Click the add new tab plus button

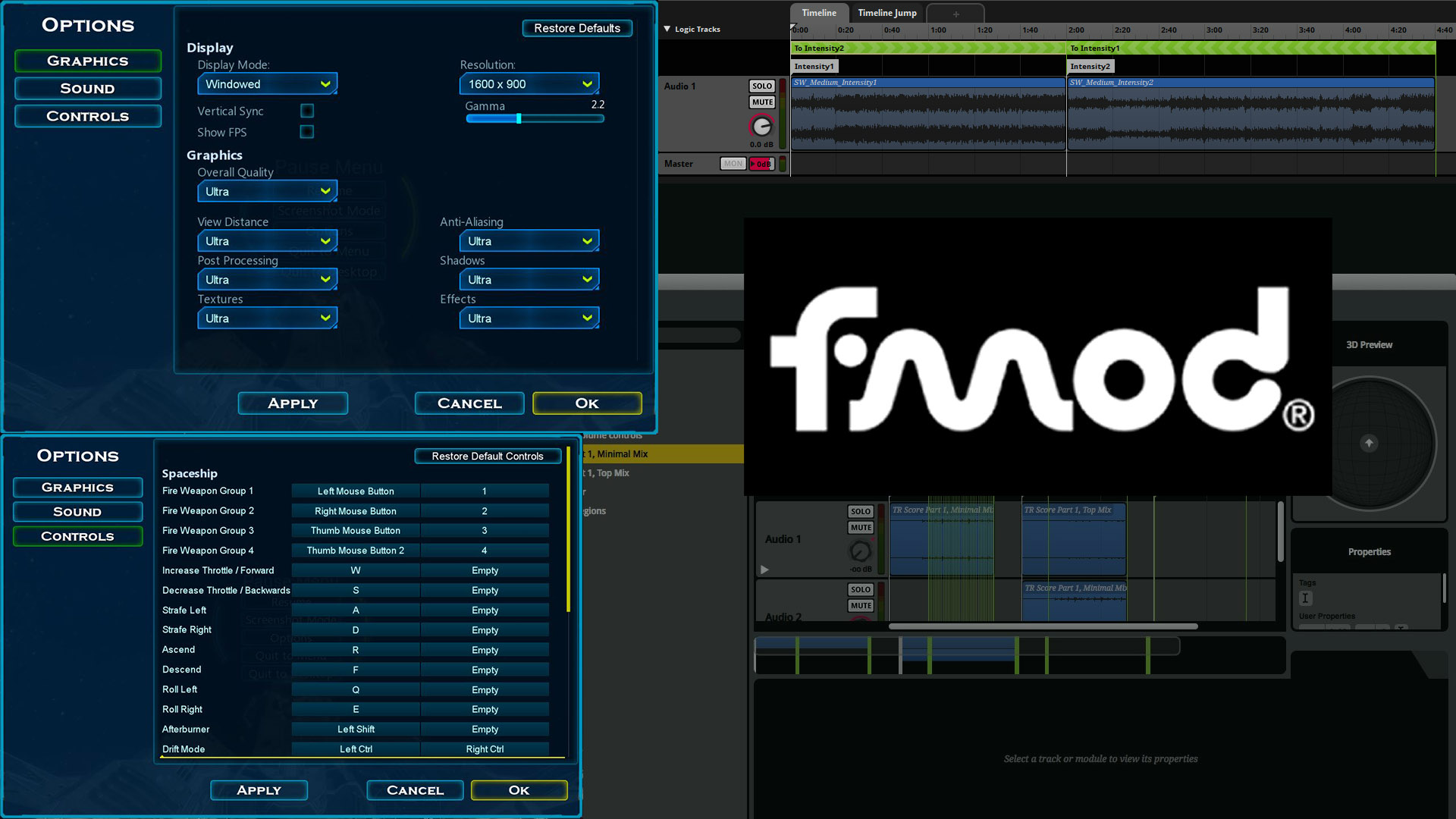pos(955,14)
